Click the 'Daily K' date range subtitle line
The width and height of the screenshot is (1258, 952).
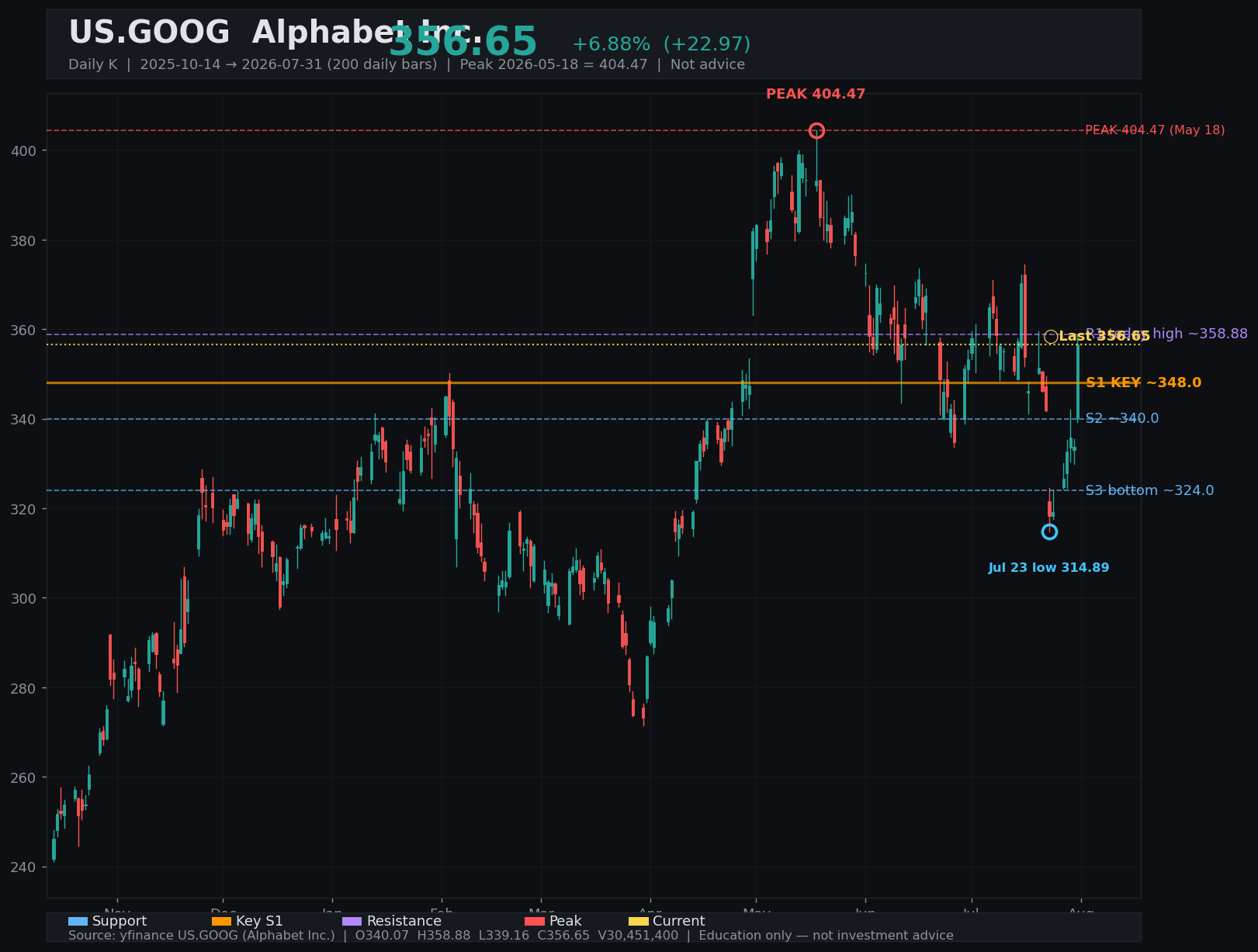click(x=407, y=64)
